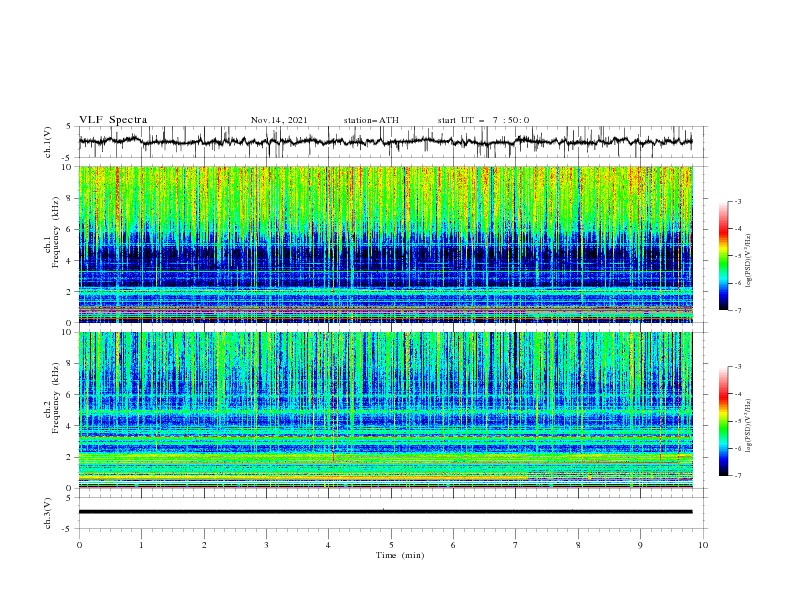Viewport: 792px width, 612px height.
Task: Click the flat ch.3 voltage trace
Action: pos(386,512)
